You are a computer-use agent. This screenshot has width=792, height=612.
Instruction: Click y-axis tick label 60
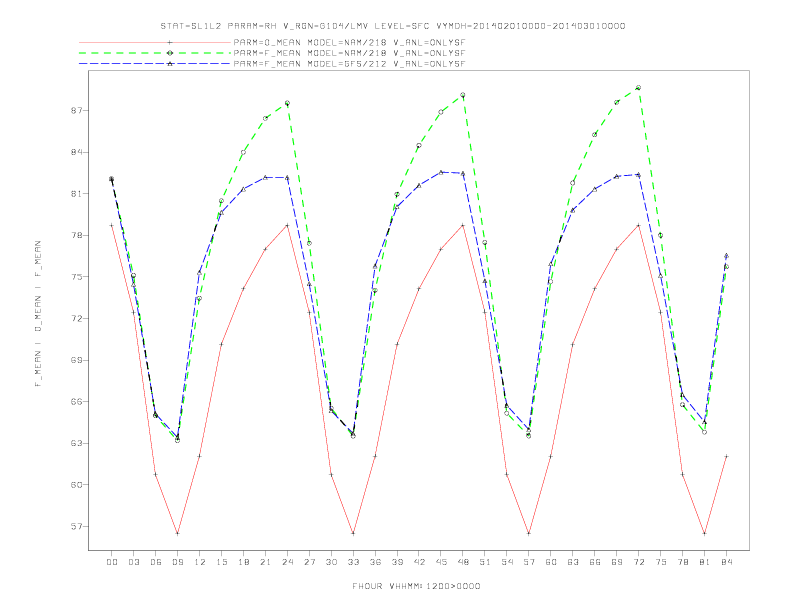coord(77,485)
